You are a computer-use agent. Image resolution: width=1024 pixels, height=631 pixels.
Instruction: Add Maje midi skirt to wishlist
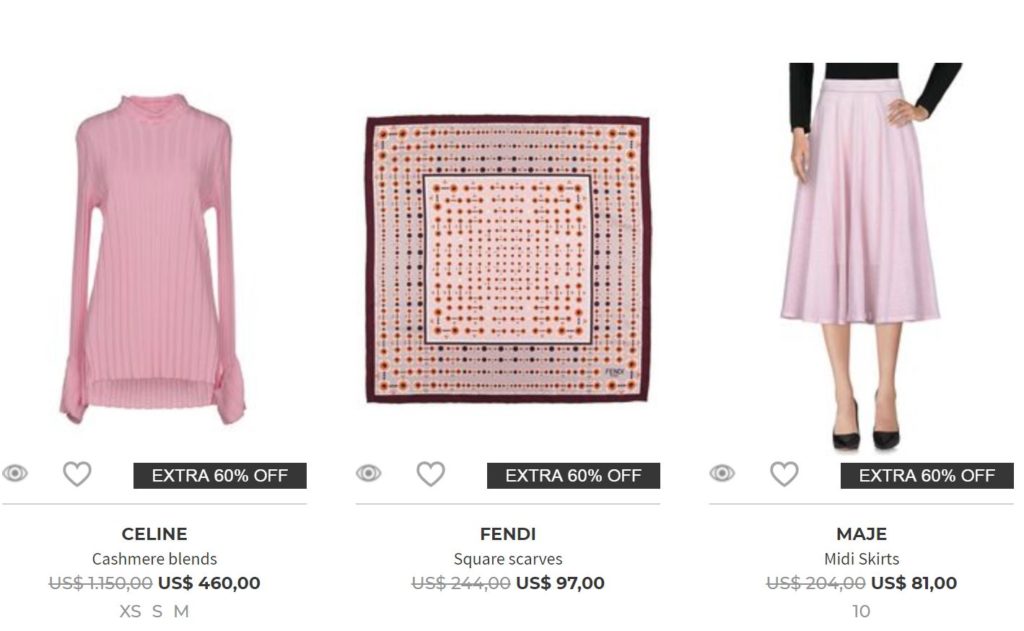pos(784,474)
